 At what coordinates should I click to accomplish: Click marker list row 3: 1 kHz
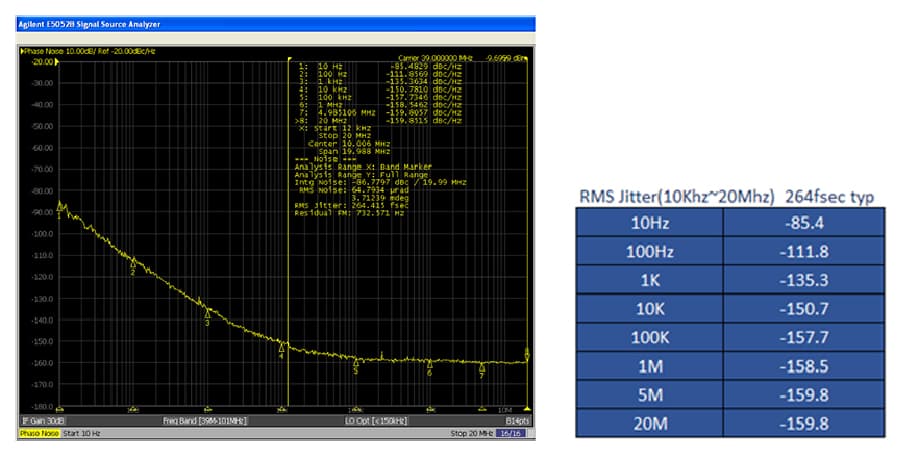(x=380, y=82)
